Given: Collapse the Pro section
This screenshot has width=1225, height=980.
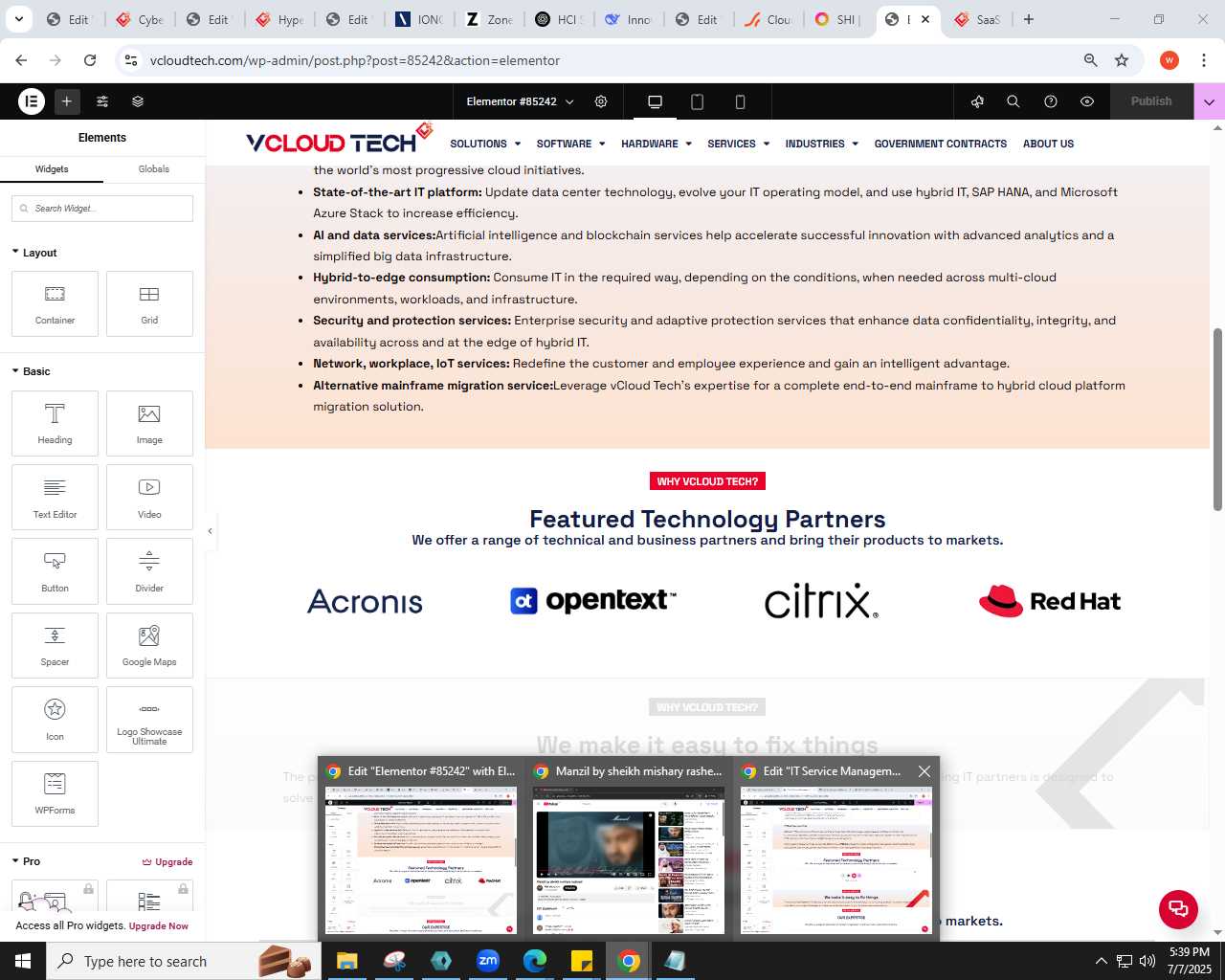Looking at the screenshot, I should point(27,861).
